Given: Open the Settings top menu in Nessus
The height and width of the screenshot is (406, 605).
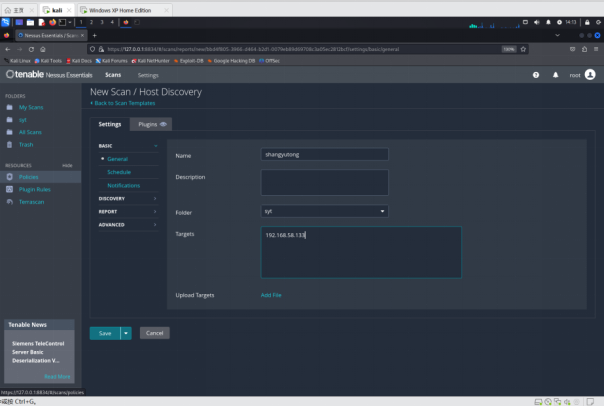Looking at the screenshot, I should pos(148,75).
